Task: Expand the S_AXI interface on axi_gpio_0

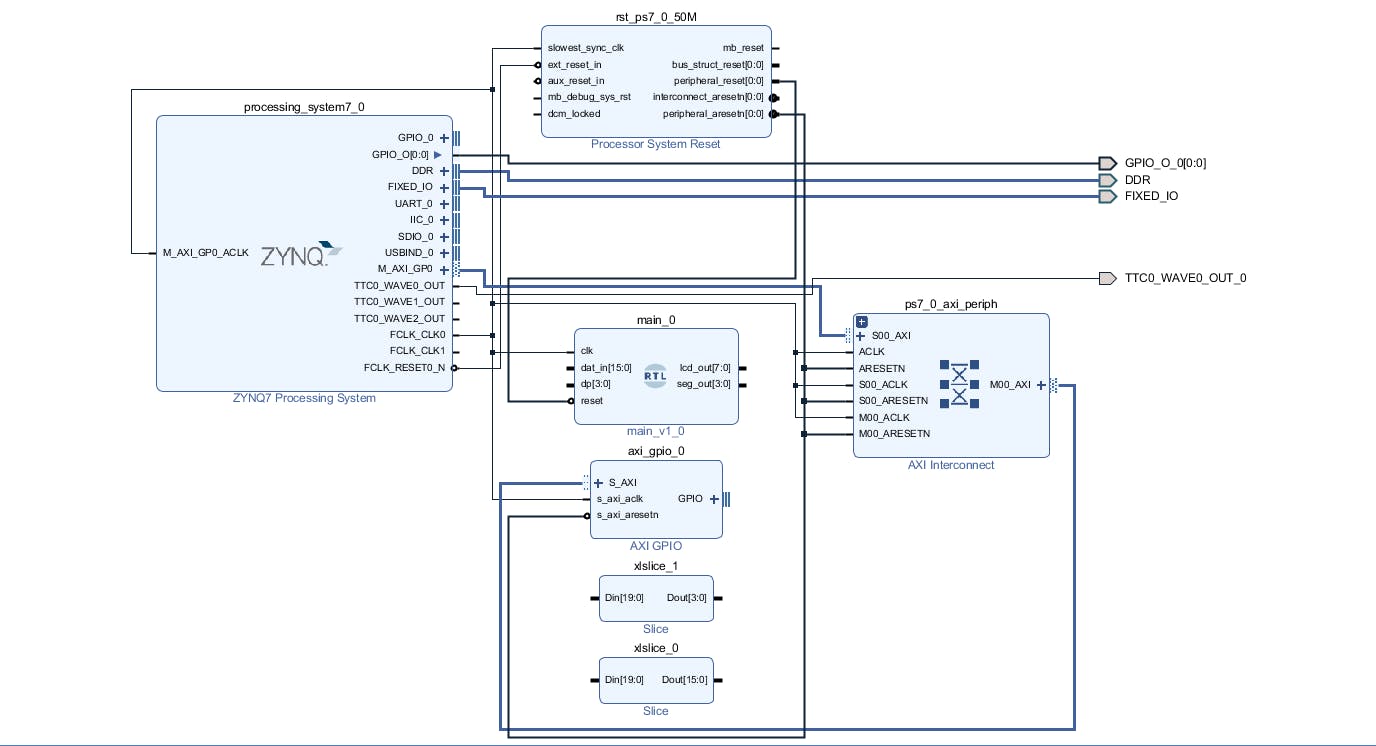Action: [x=598, y=483]
